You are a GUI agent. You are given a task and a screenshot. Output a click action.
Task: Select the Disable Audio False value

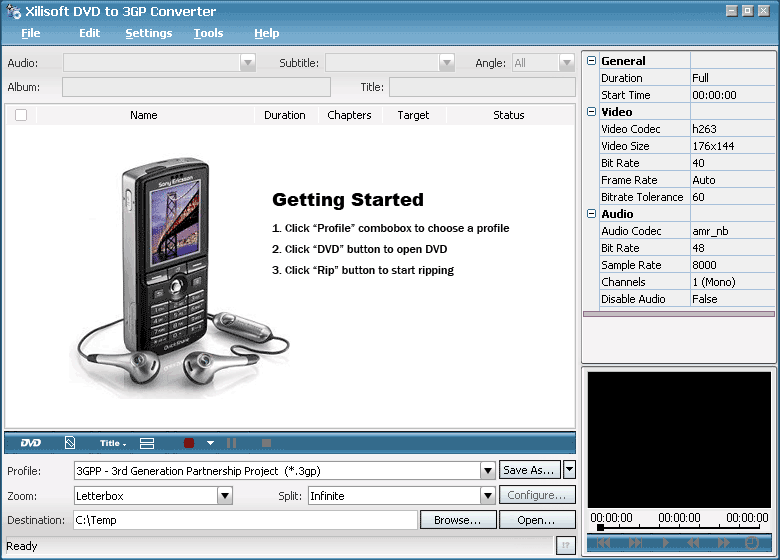coord(732,298)
